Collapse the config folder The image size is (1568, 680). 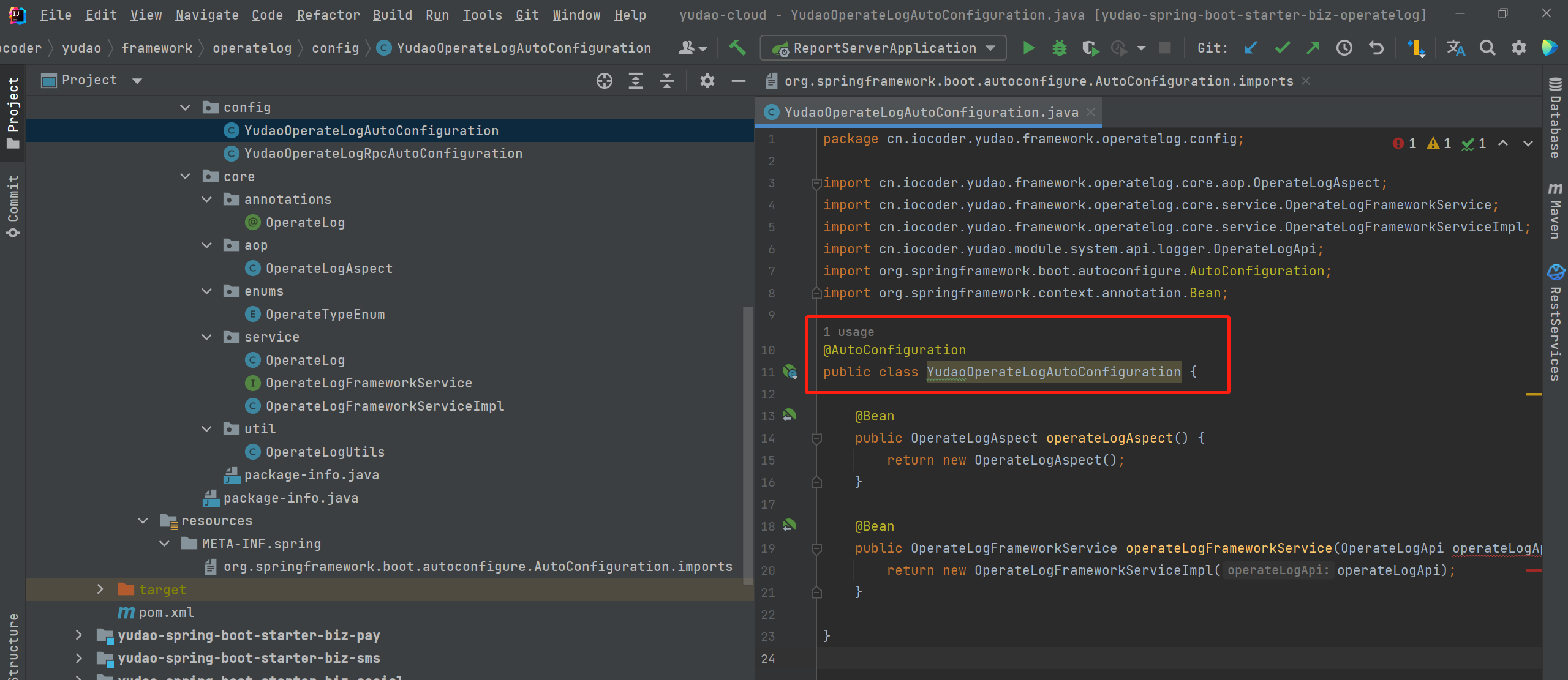click(185, 108)
